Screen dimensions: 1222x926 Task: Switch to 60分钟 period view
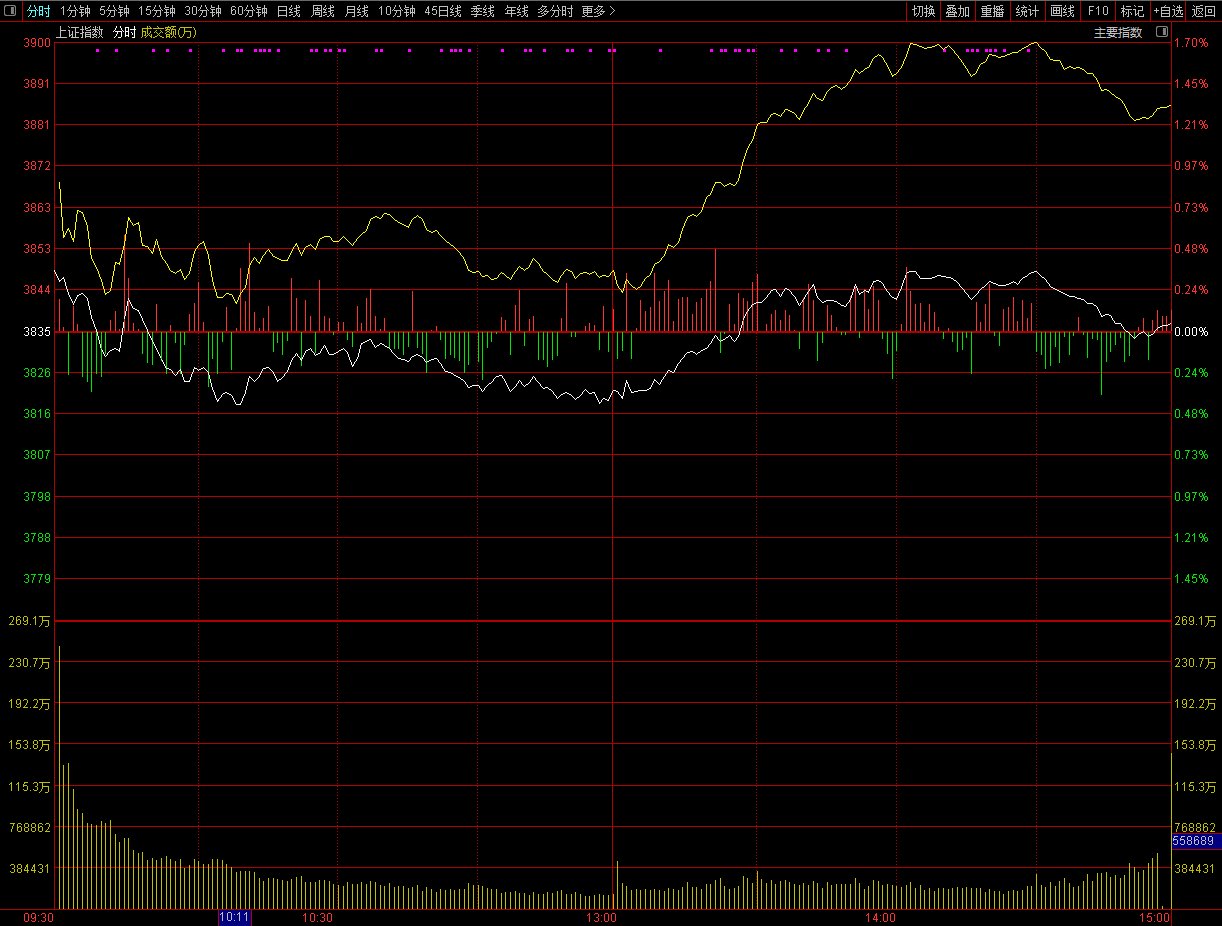tap(248, 11)
